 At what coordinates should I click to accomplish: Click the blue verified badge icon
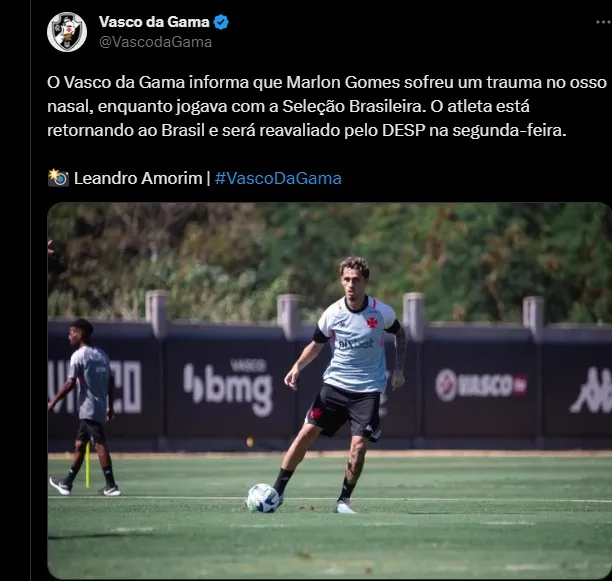221,22
